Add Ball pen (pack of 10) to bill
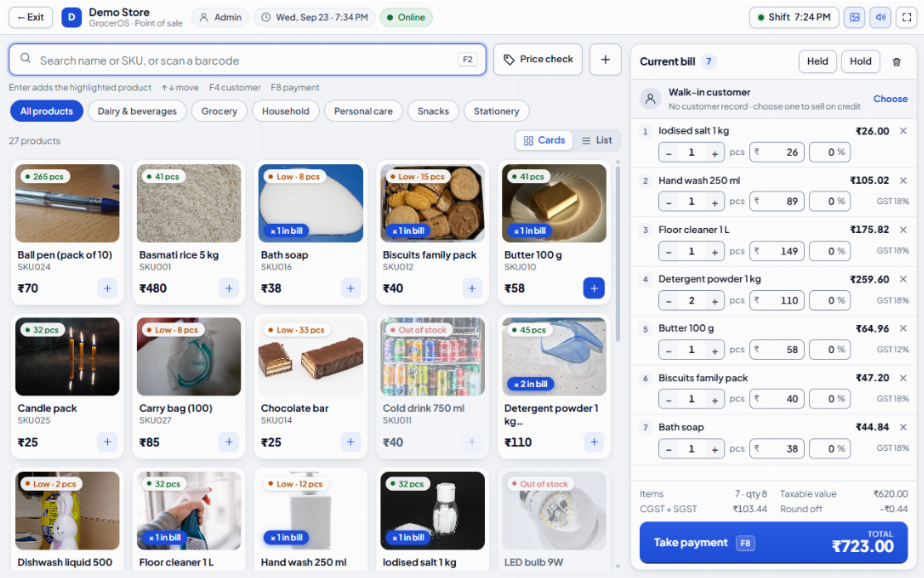The height and width of the screenshot is (578, 924). coord(107,289)
